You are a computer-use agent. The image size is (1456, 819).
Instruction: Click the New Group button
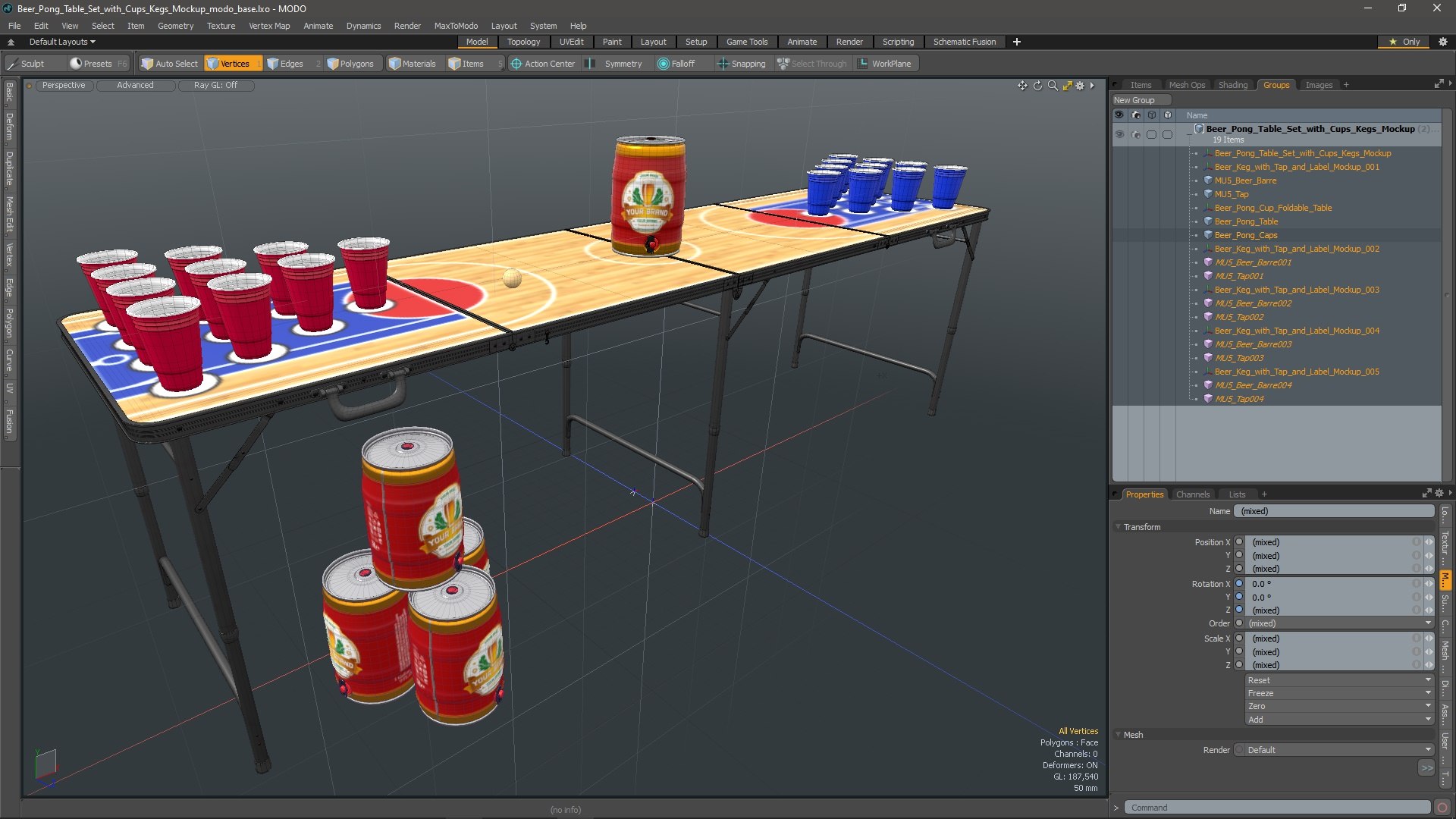point(1141,100)
